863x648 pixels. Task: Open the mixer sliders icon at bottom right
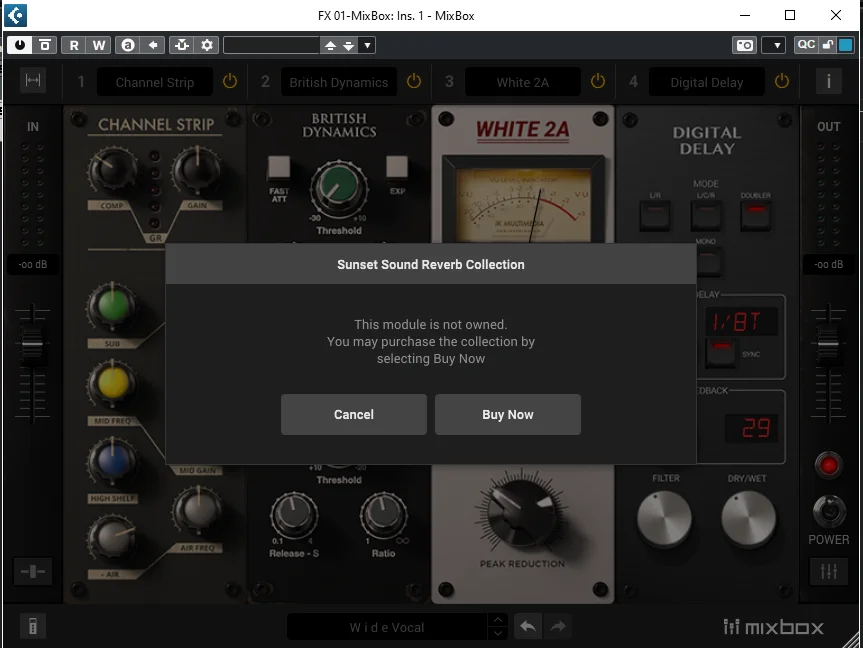coord(829,571)
